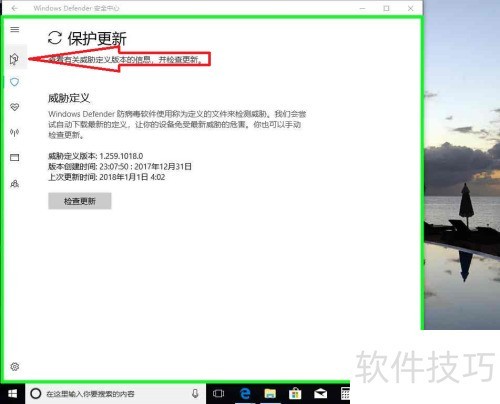Open Virus & threat protection shield icon
The width and height of the screenshot is (500, 404).
[14, 82]
